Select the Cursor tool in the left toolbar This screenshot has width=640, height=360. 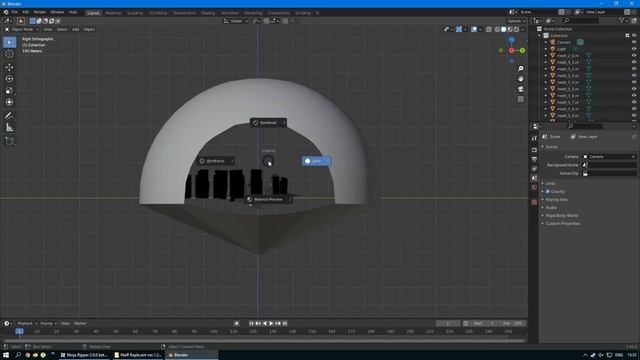9,53
